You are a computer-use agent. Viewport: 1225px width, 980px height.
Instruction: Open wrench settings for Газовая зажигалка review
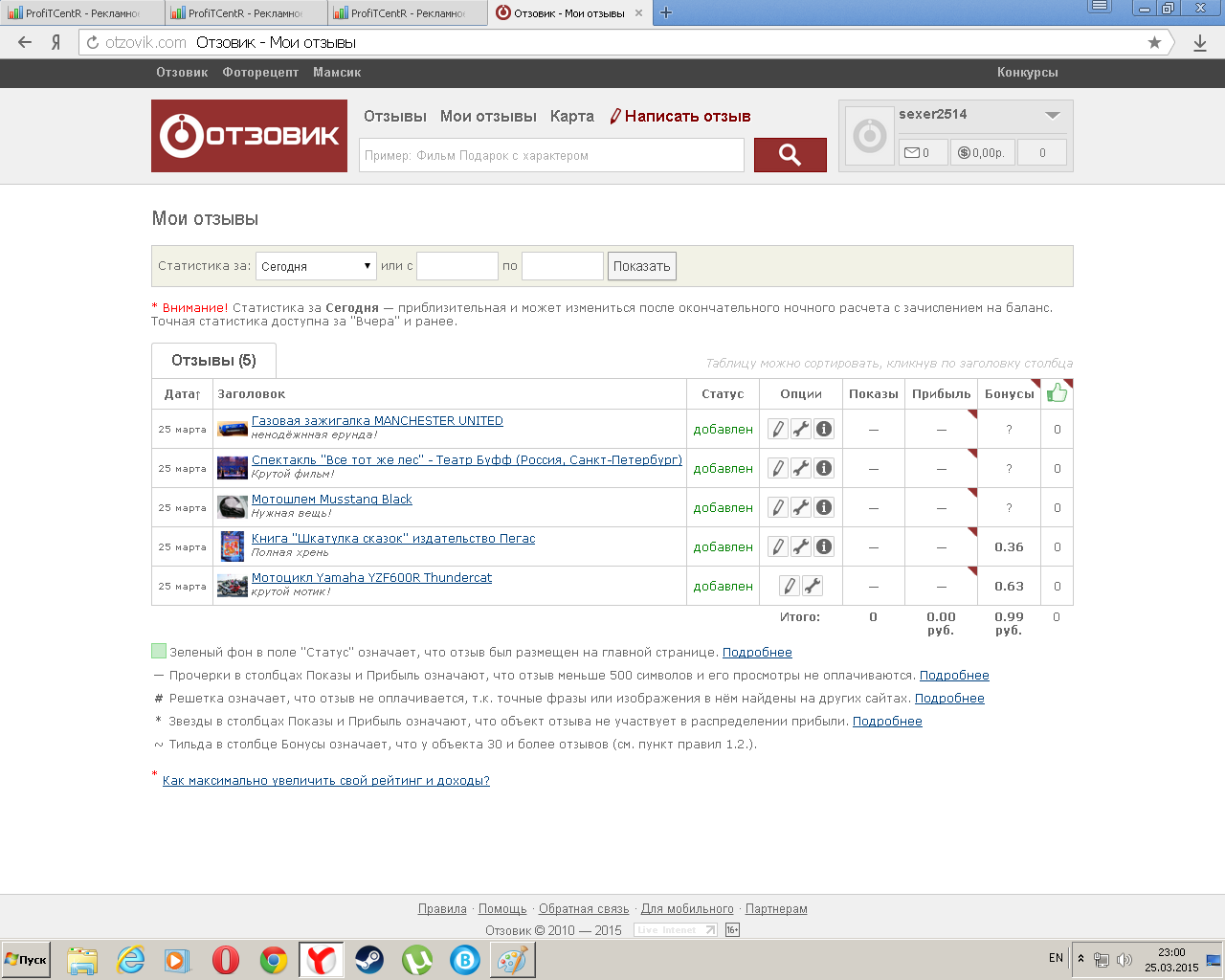click(x=801, y=429)
